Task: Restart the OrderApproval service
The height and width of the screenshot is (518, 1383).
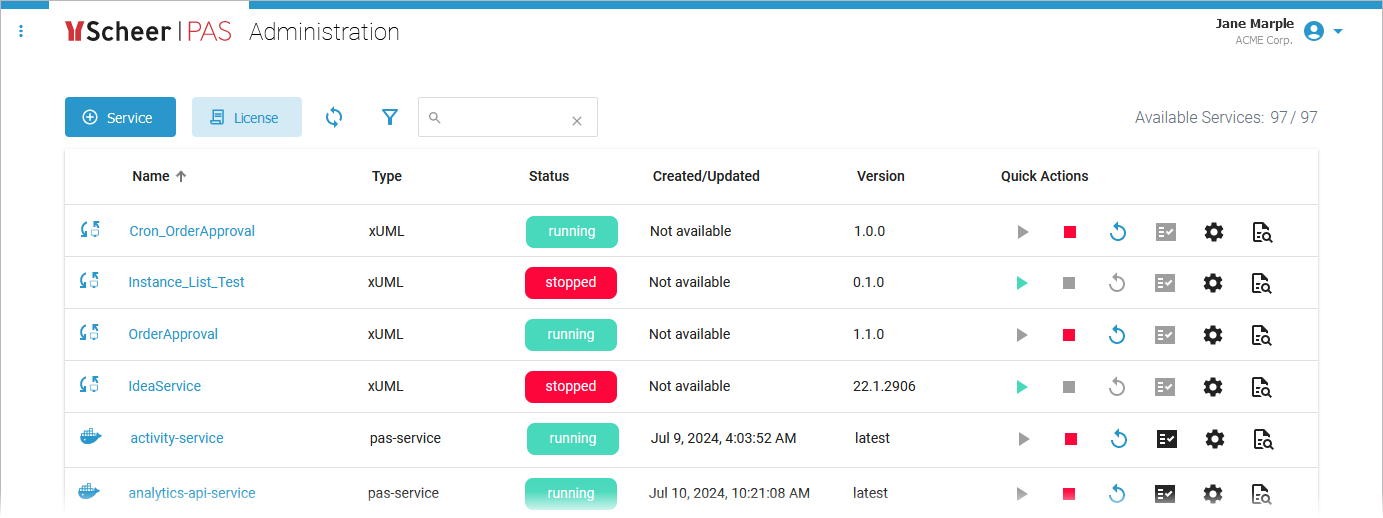Action: pos(1117,335)
